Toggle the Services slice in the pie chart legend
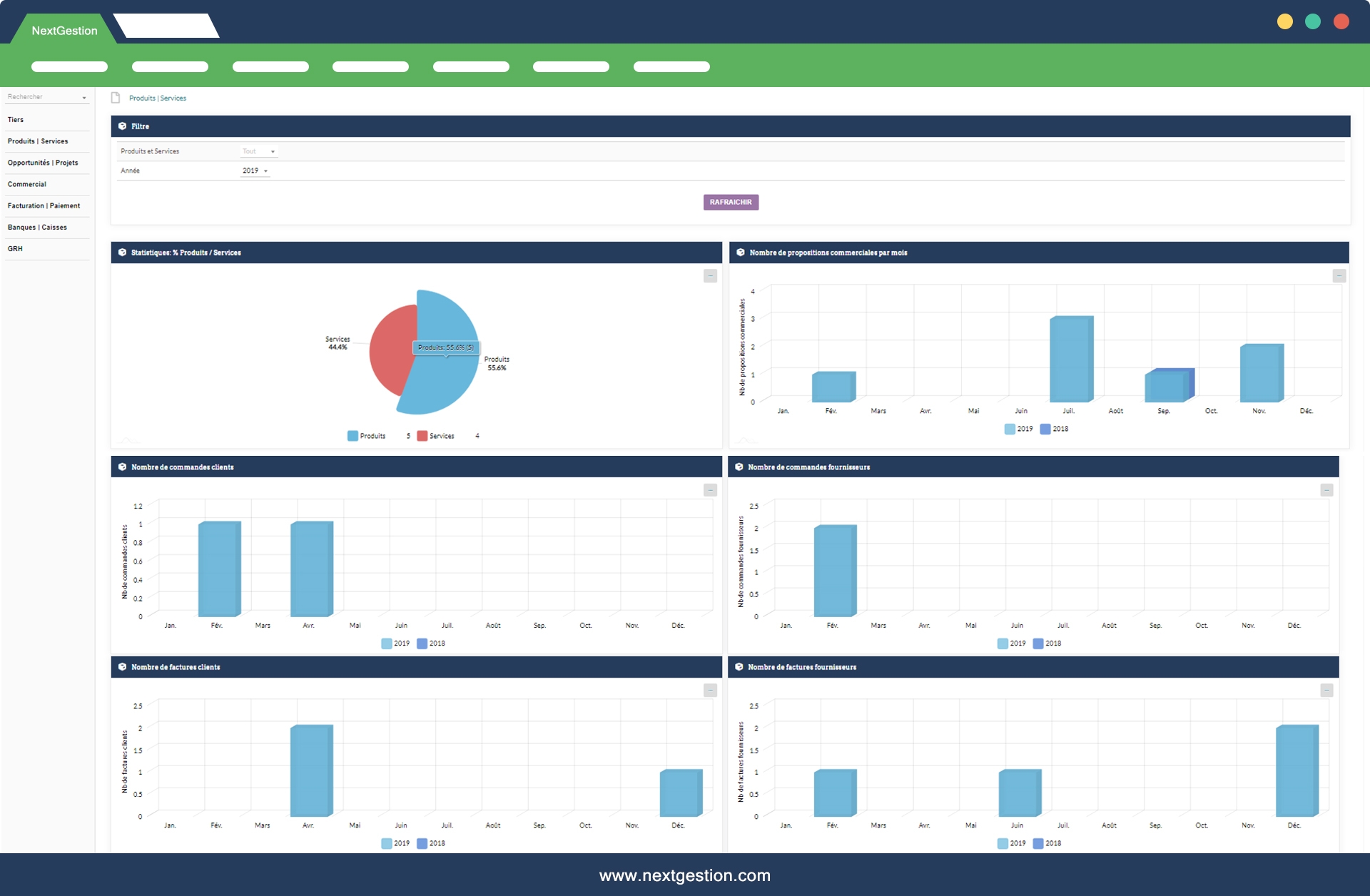 (x=435, y=436)
